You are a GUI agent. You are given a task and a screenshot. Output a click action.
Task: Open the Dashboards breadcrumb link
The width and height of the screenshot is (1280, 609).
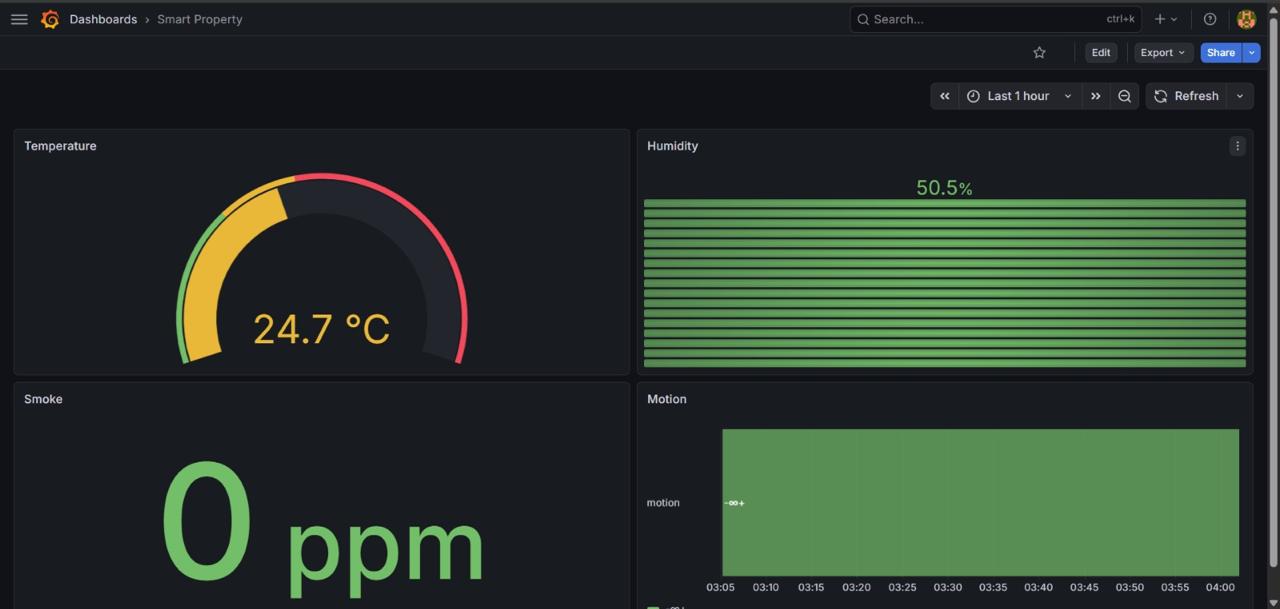tap(103, 19)
